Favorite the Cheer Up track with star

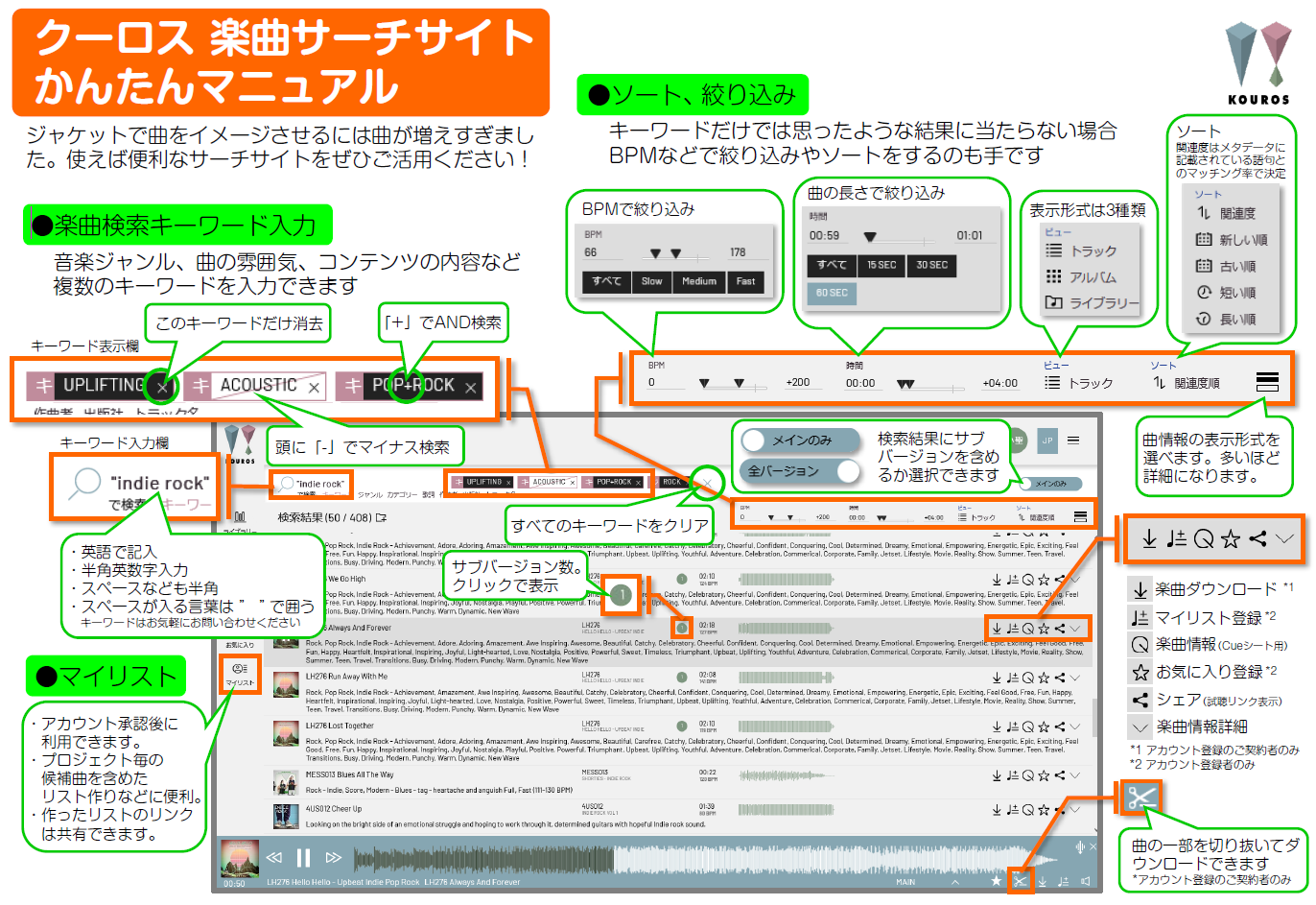[1044, 811]
